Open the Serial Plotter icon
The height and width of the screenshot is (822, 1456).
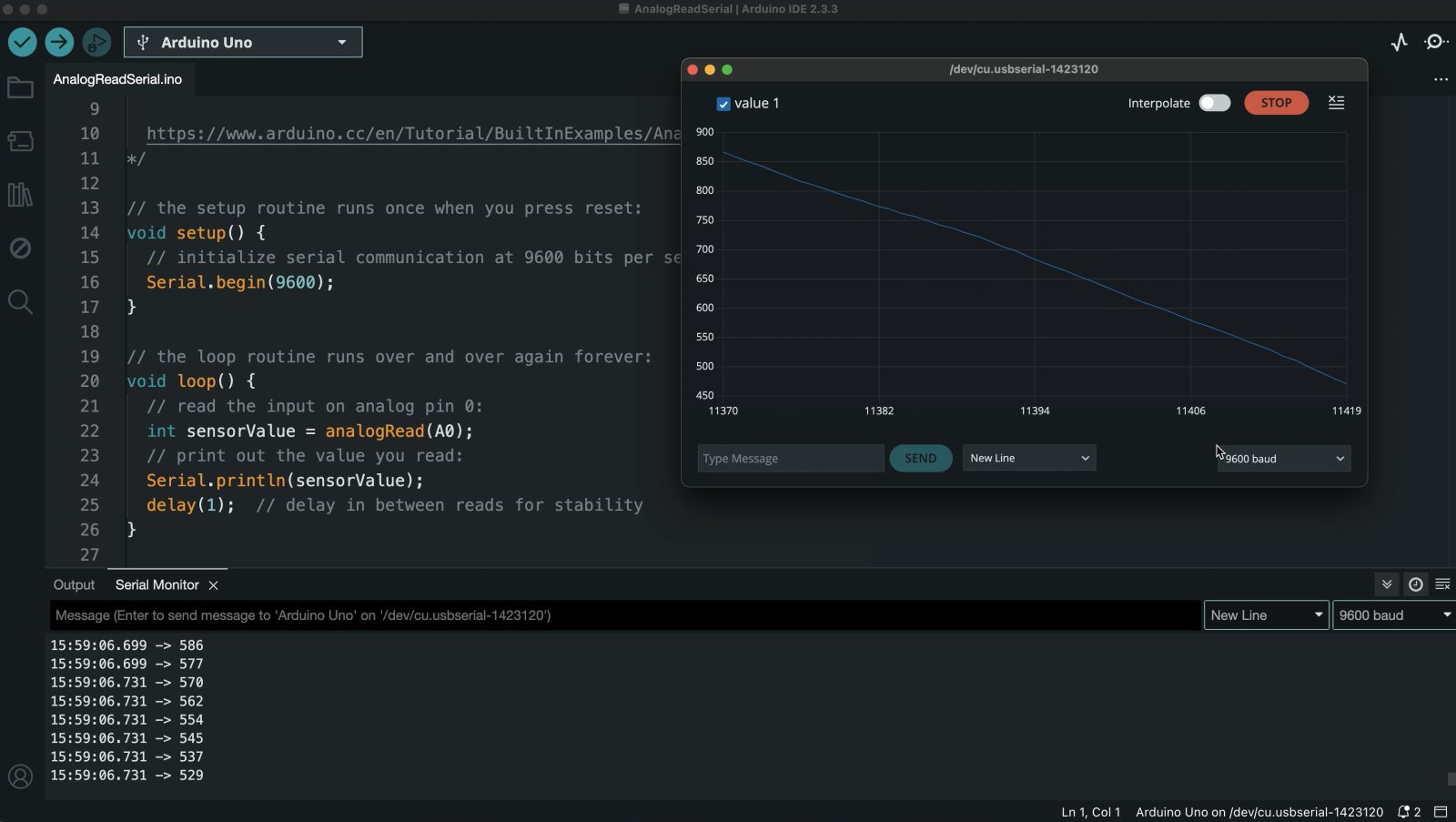click(1399, 42)
